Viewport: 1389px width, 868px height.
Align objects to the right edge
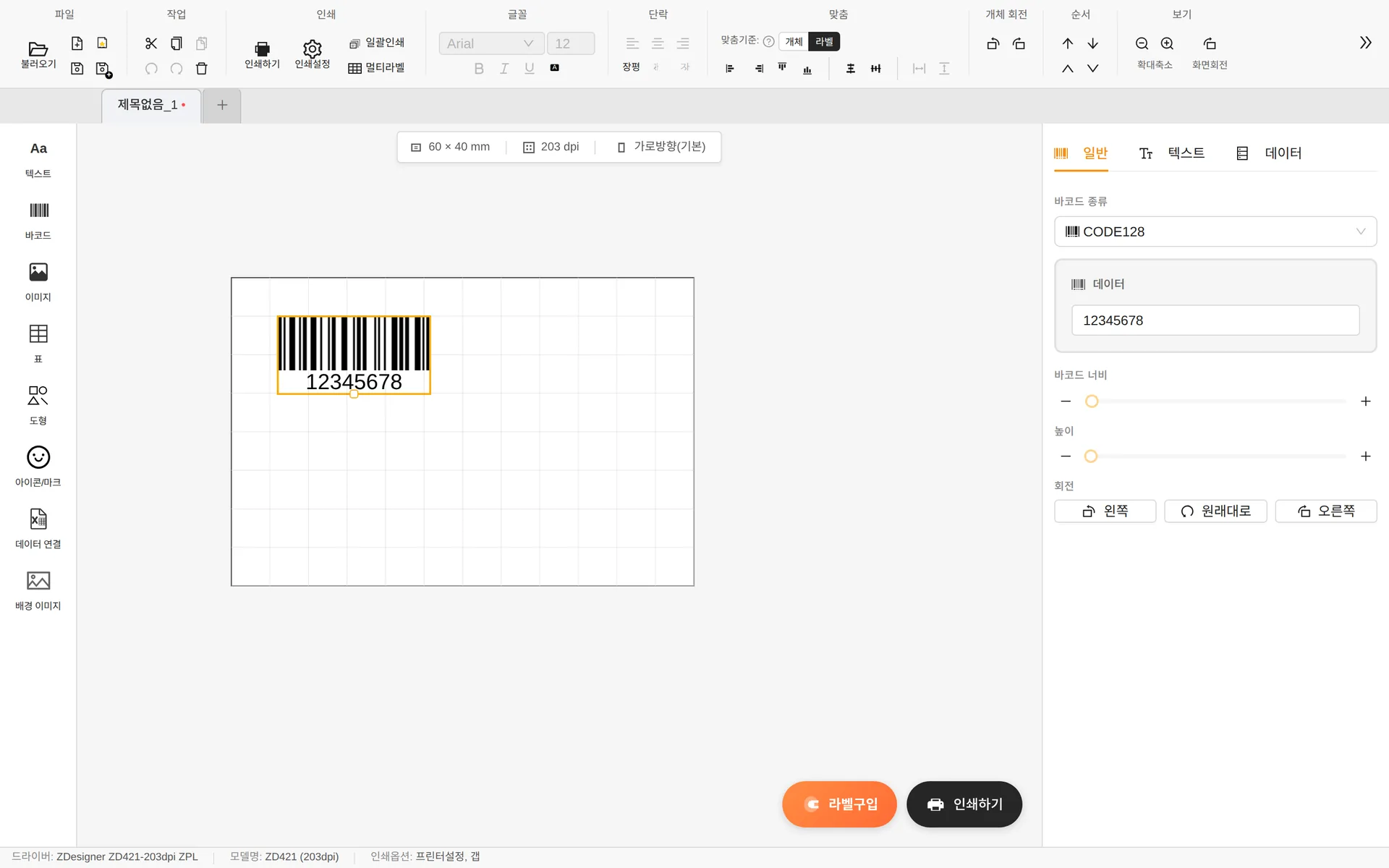pyautogui.click(x=759, y=69)
